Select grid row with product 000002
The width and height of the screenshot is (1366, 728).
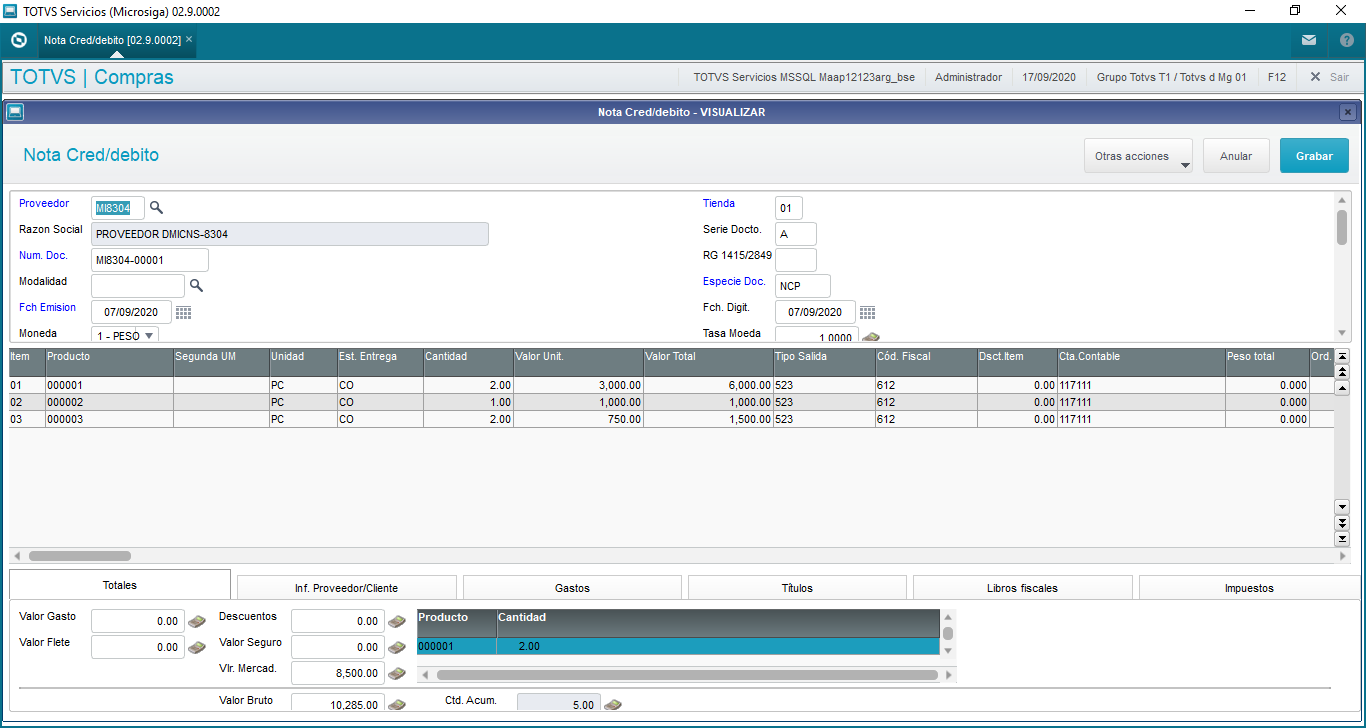[671, 402]
